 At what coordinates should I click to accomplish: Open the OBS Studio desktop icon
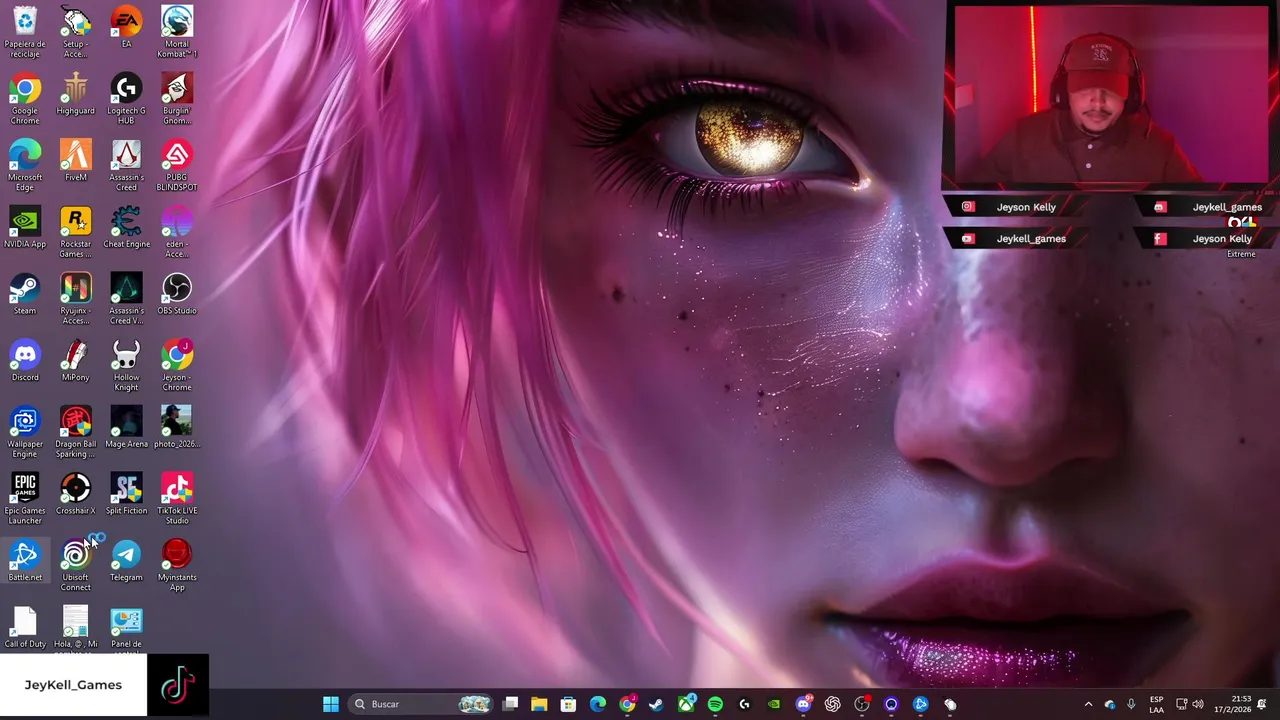[x=177, y=295]
